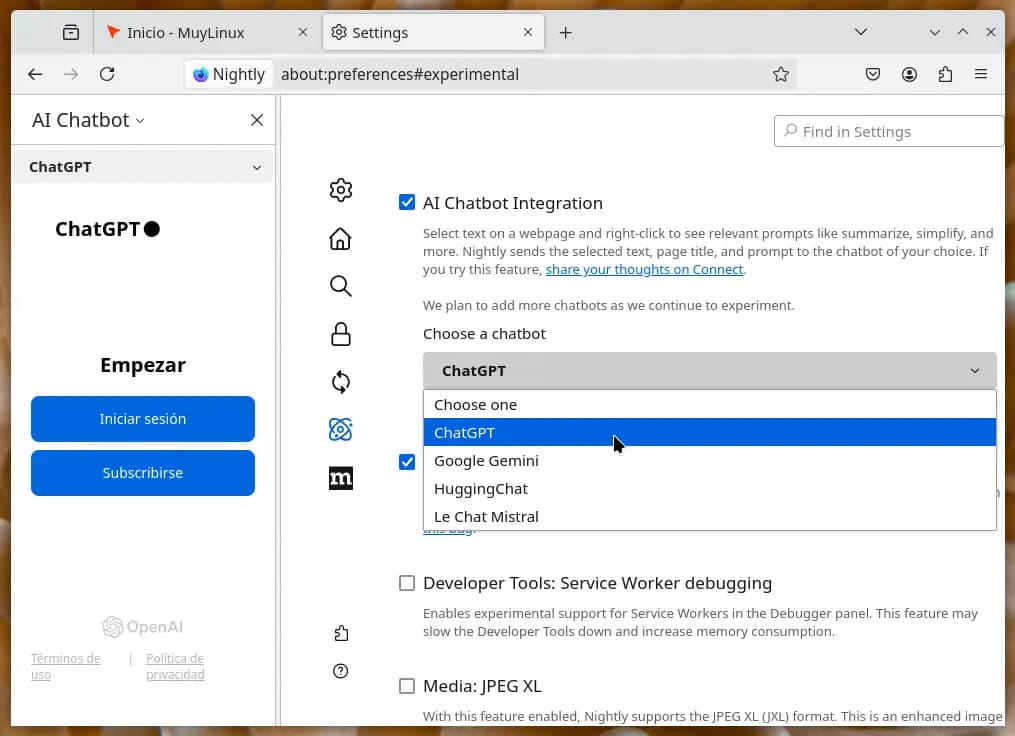
Task: Open the Search settings magnifier icon
Action: 340,287
